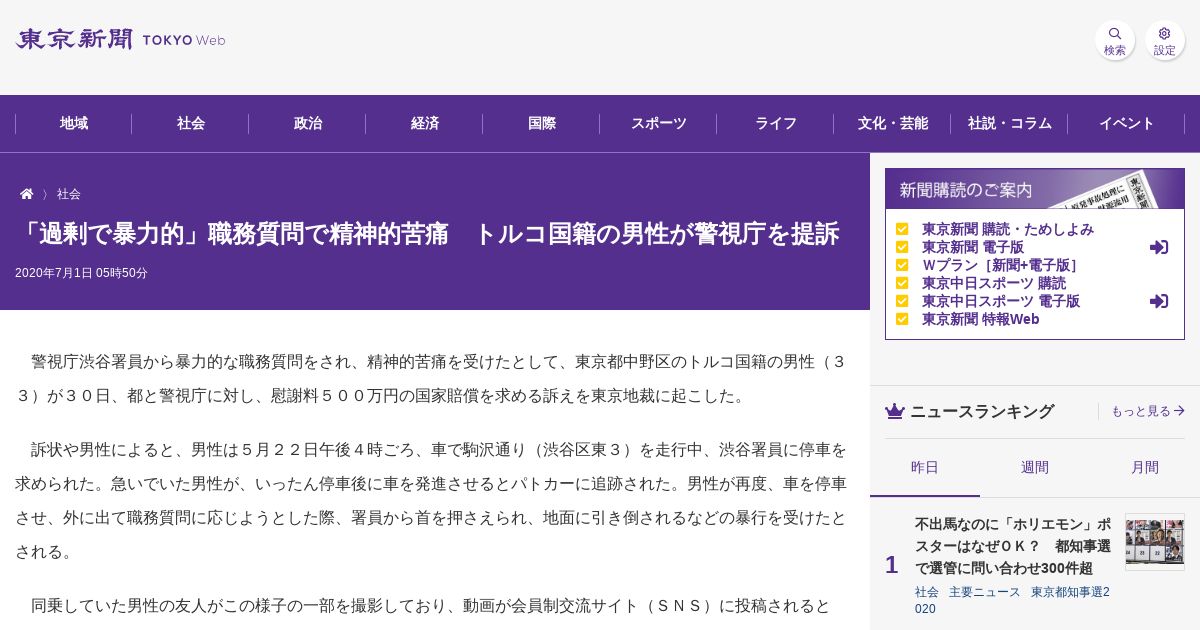Select the 文化・芸能 navigation item
Viewport: 1200px width, 630px height.
click(893, 123)
